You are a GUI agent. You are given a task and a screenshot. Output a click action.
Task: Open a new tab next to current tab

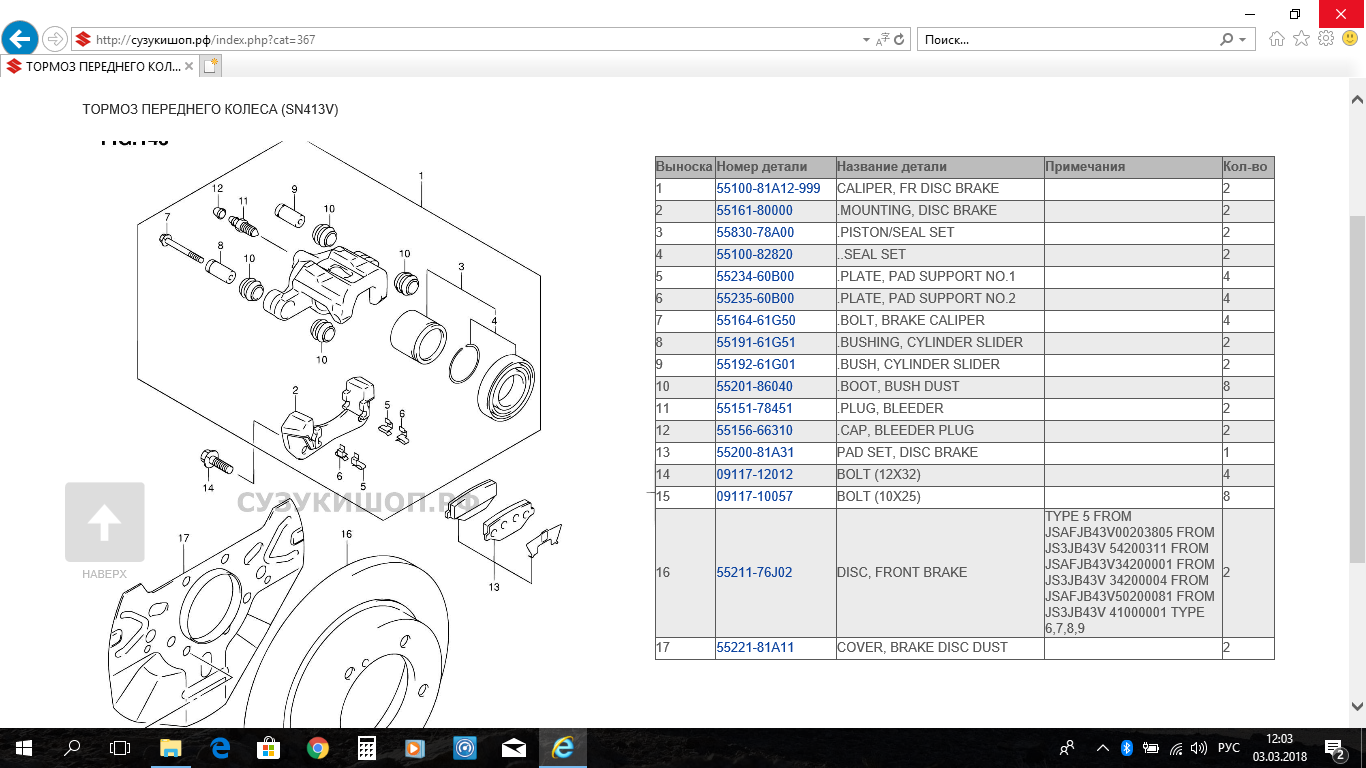pyautogui.click(x=210, y=66)
